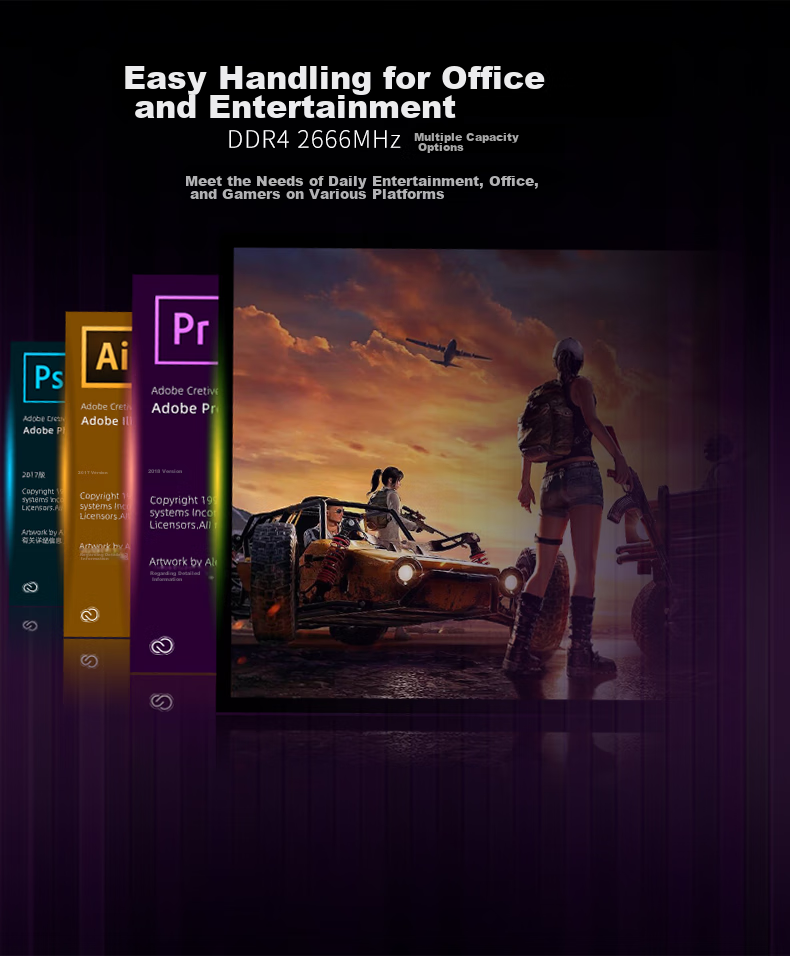Click the Premiere Pr logo
Image resolution: width=790 pixels, height=956 pixels.
point(187,330)
